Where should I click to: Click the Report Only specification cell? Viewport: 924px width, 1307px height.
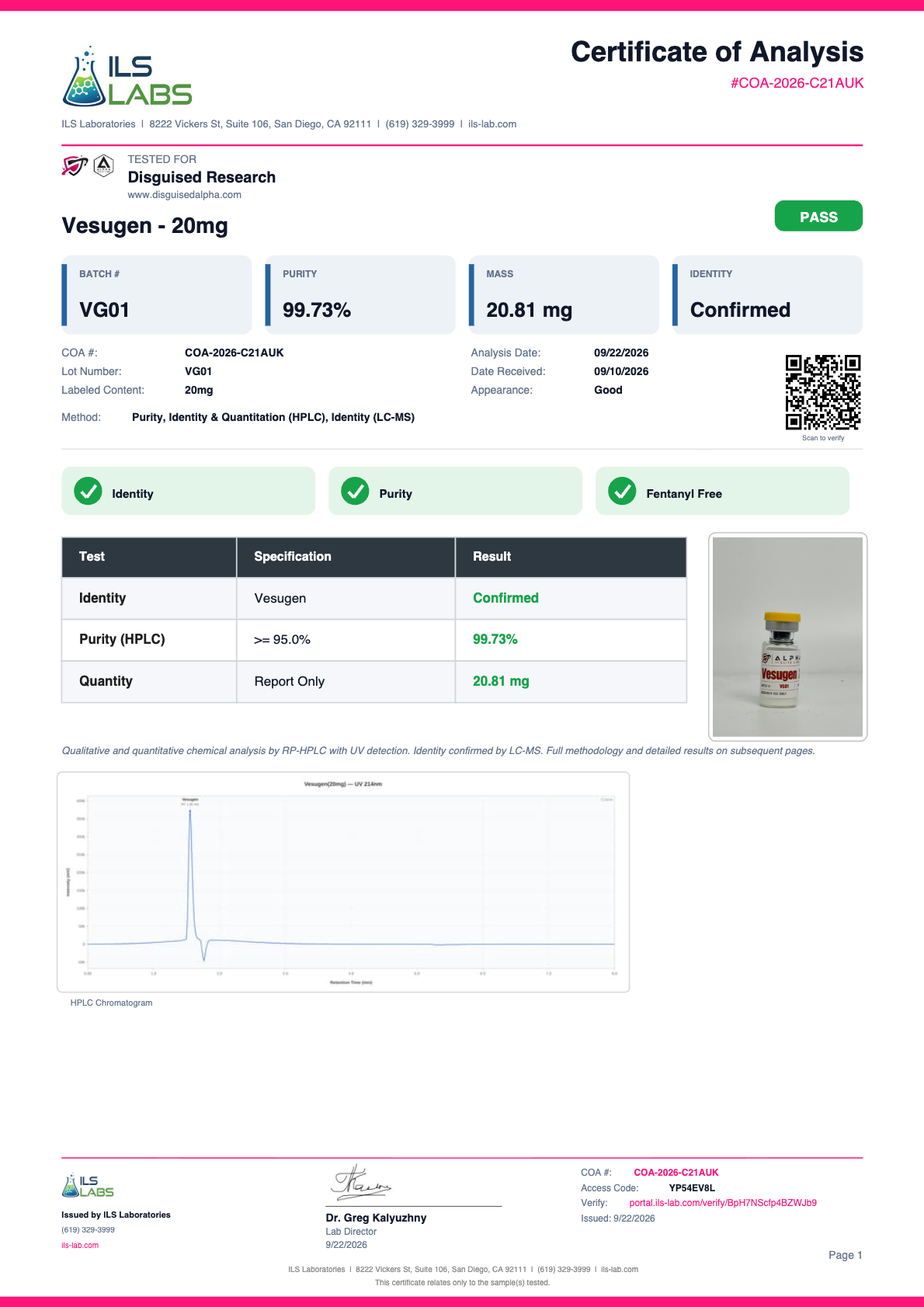[x=346, y=682]
